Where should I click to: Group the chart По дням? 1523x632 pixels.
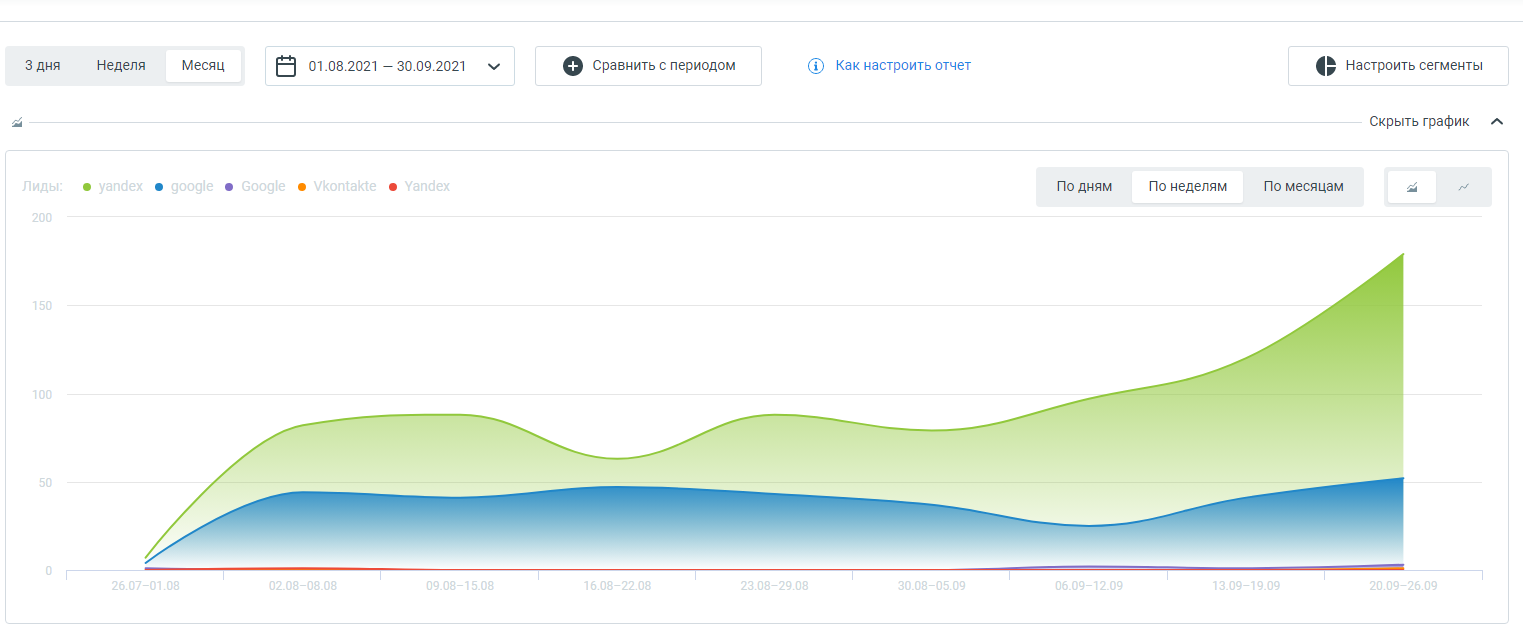1084,187
